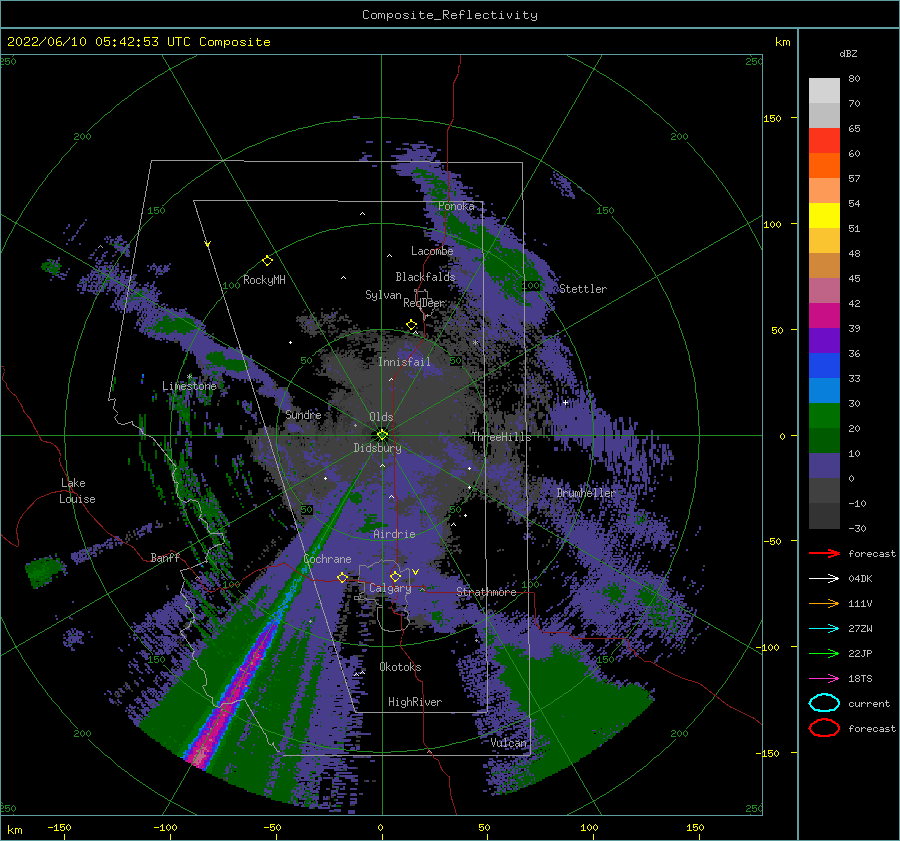Click the dBZ legend heading
Viewport: 900px width, 841px height.
(848, 53)
